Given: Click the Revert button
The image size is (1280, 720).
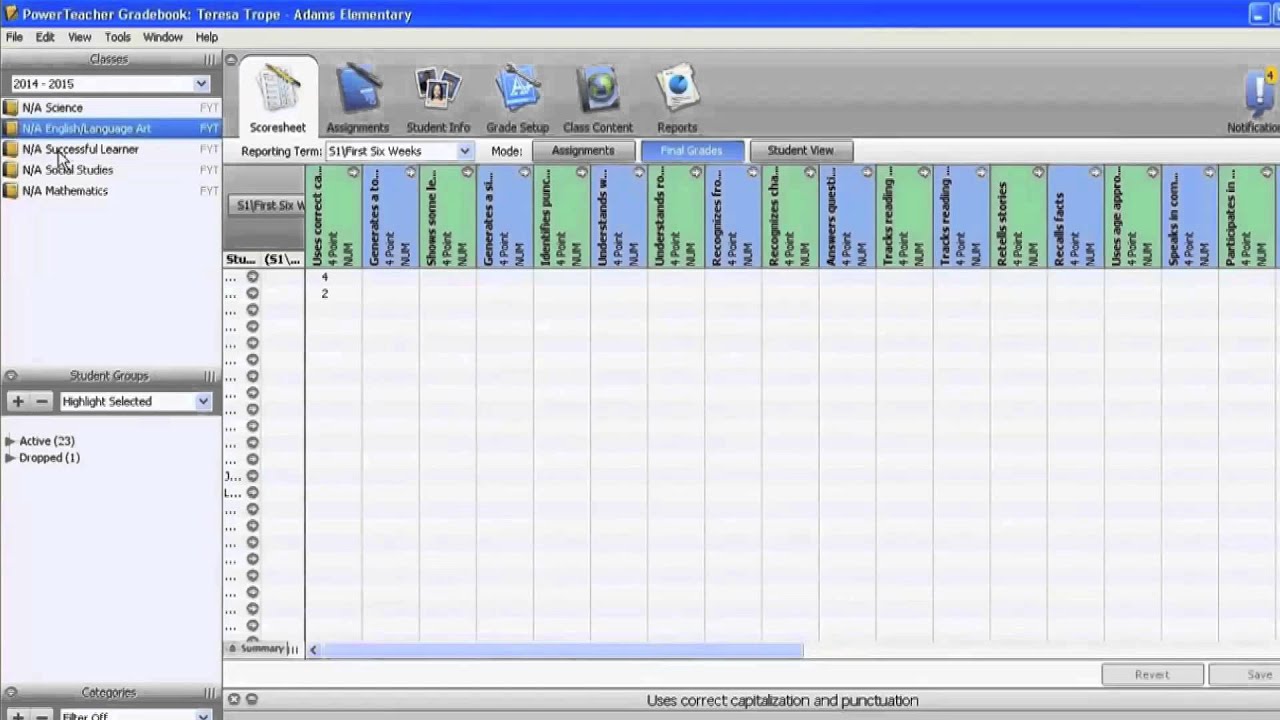Looking at the screenshot, I should 1152,675.
